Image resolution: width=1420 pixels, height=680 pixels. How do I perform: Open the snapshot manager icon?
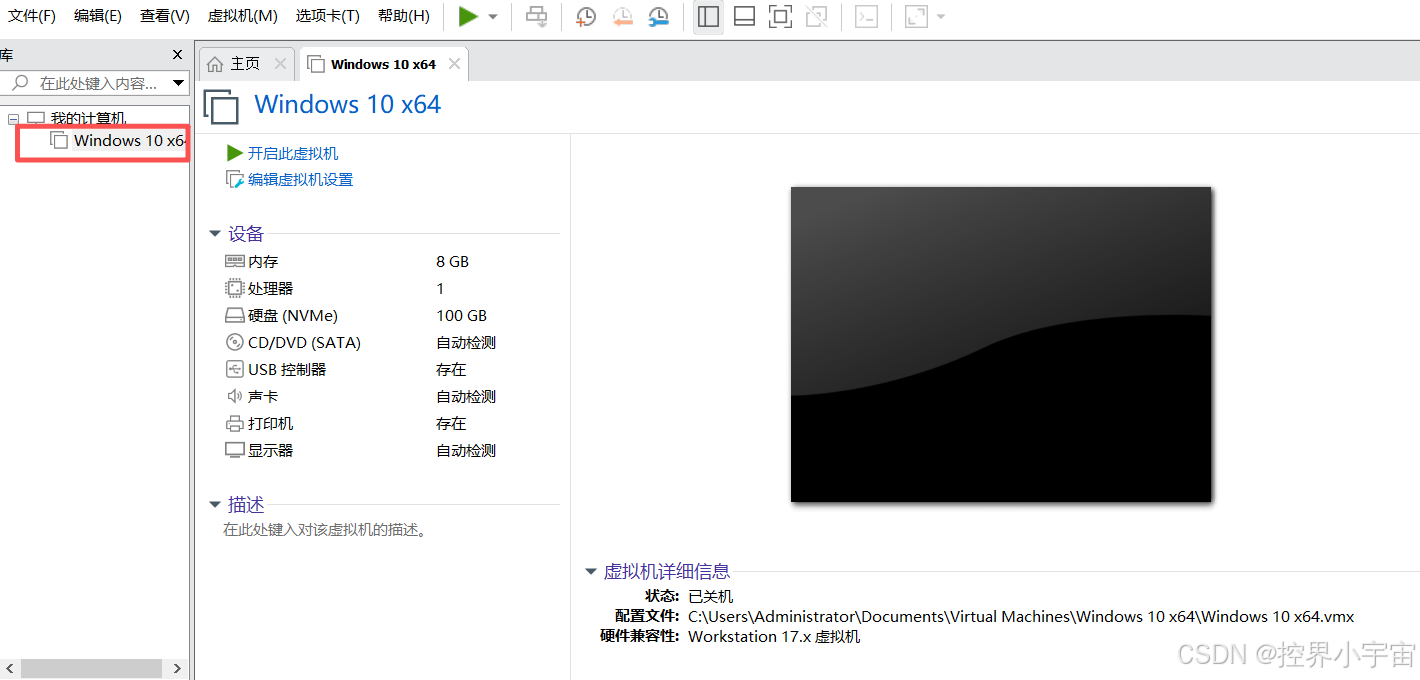coord(658,17)
